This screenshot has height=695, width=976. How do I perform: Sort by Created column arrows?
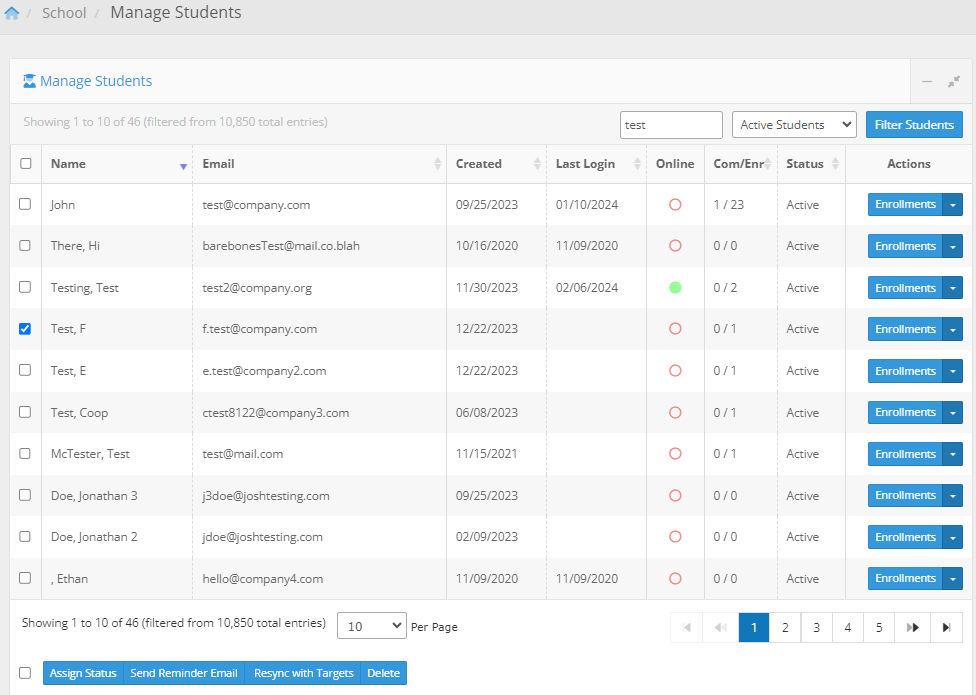point(537,164)
